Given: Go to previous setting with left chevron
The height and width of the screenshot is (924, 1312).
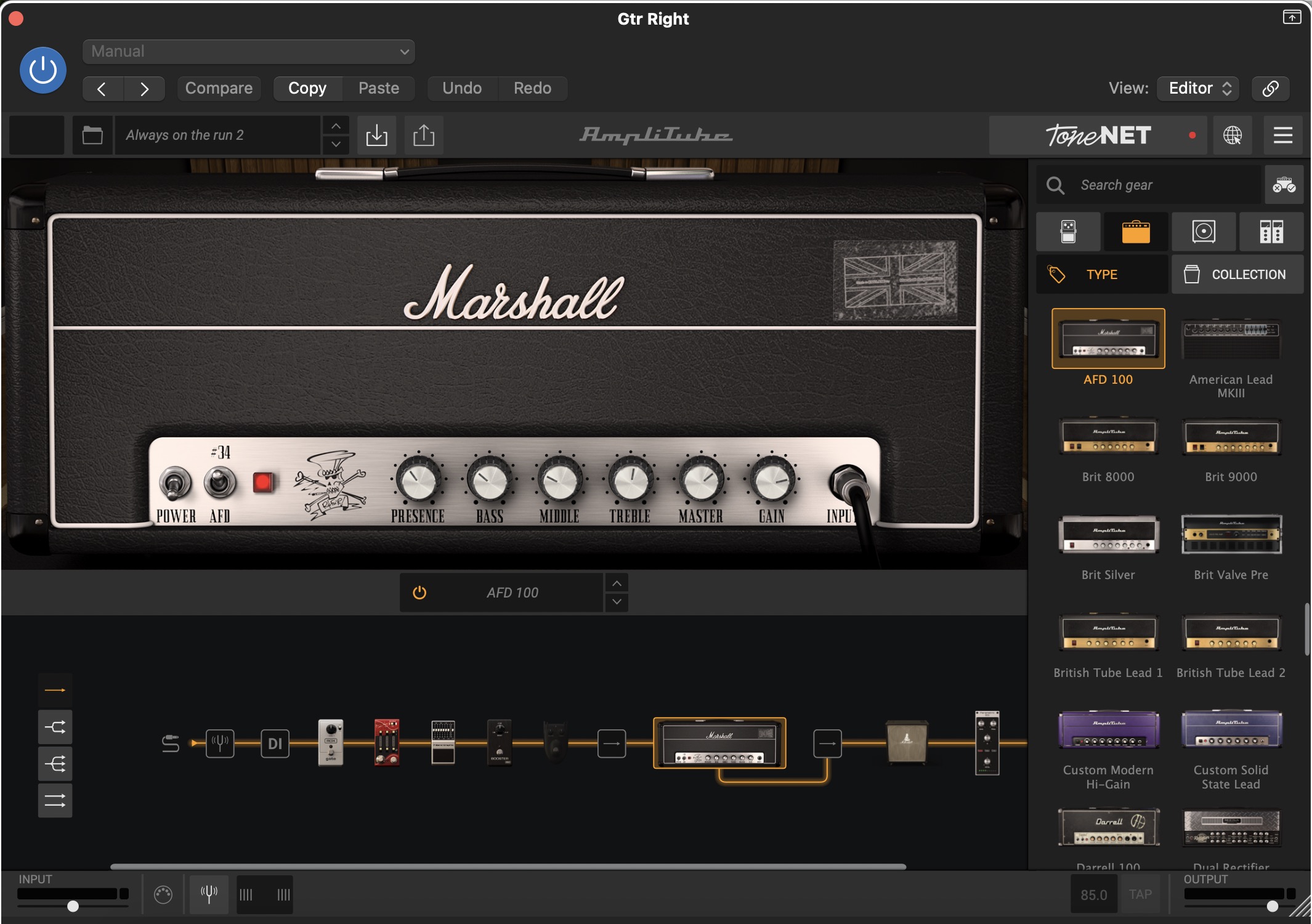Looking at the screenshot, I should coord(103,89).
